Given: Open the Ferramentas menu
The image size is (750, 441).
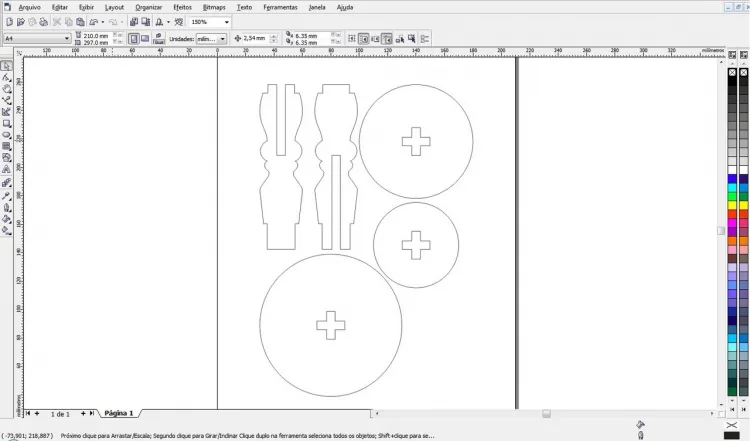Looking at the screenshot, I should [280, 7].
